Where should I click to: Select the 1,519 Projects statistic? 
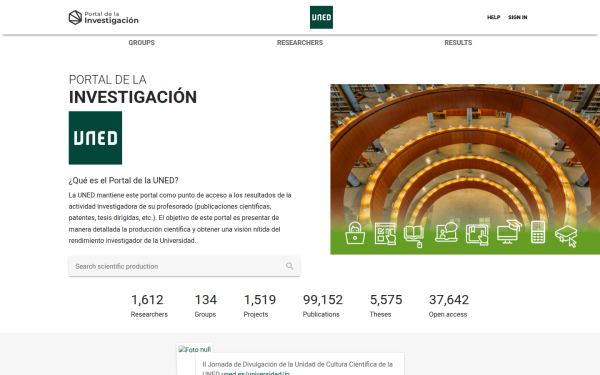pos(259,306)
